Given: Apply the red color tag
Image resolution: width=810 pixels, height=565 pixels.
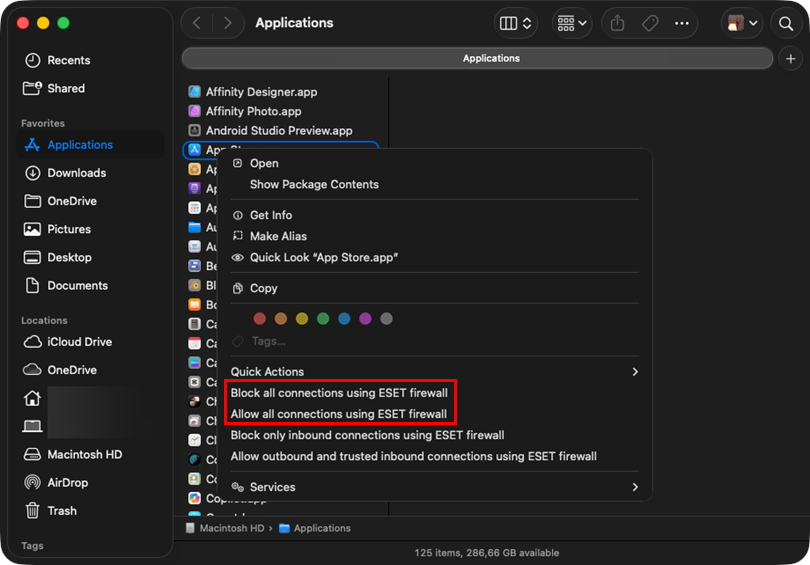Looking at the screenshot, I should click(x=260, y=319).
